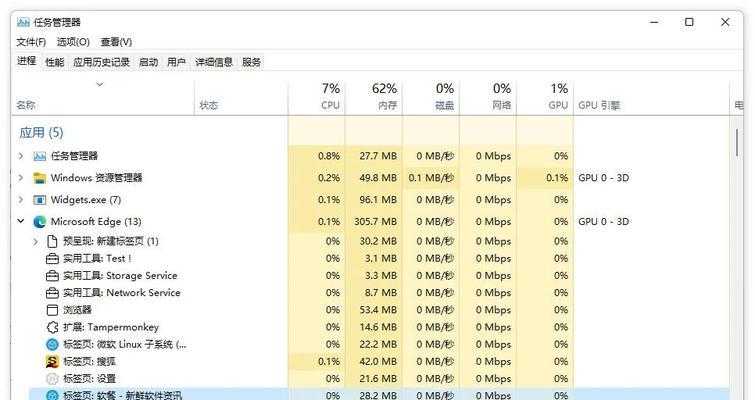Viewport: 755px width, 400px height.
Task: Click the toolbox icon beside Storage Service
Action: click(52, 276)
